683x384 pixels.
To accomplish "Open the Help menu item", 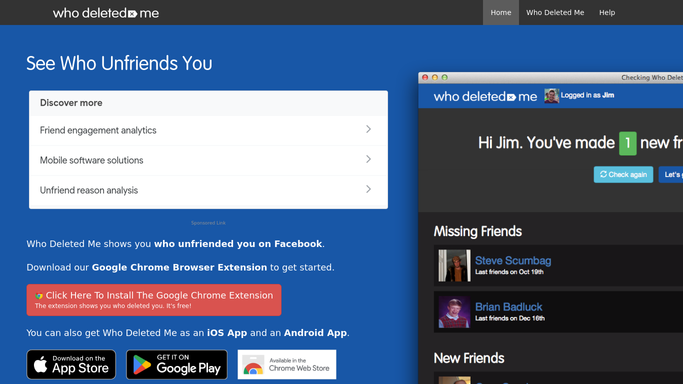I will [x=607, y=13].
